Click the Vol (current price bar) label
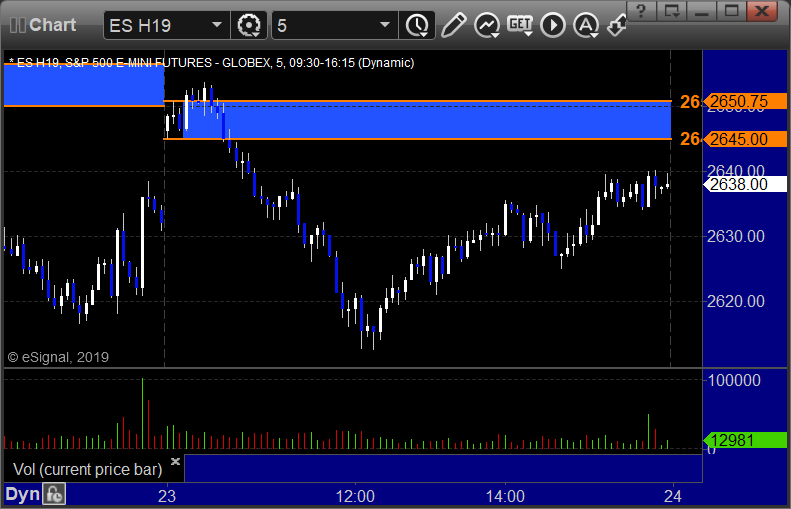This screenshot has width=791, height=509. click(87, 469)
